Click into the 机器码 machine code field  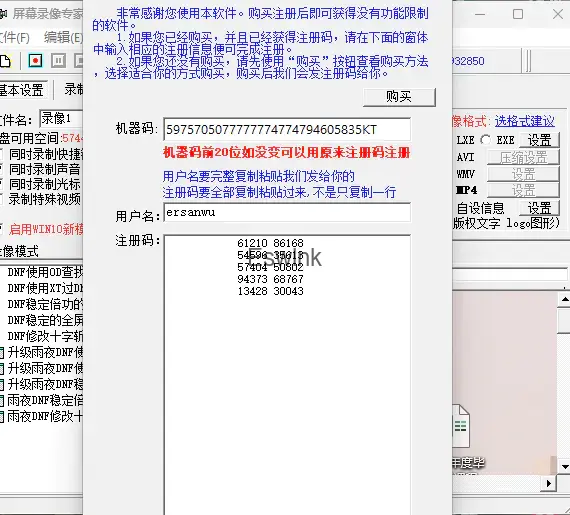[287, 129]
